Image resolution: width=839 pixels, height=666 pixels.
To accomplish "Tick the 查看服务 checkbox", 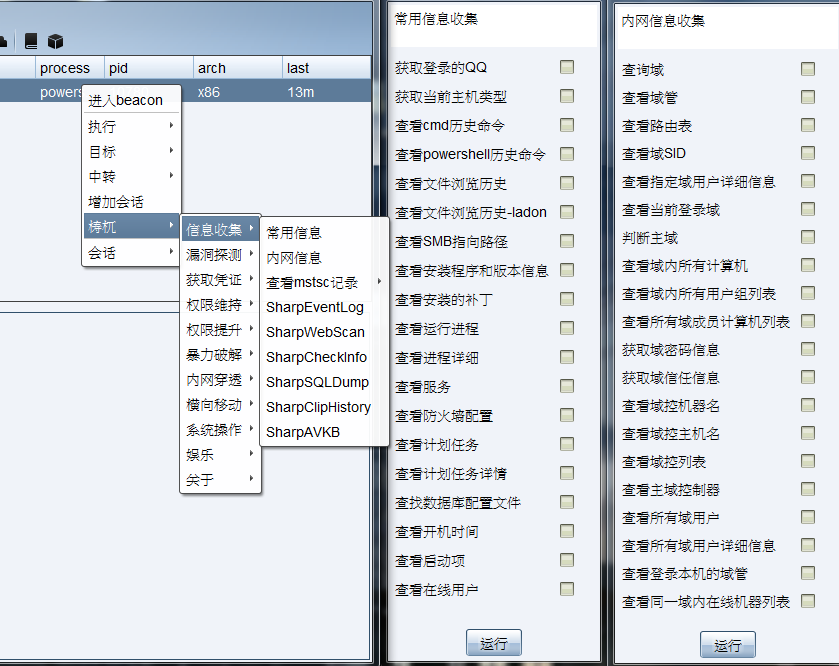I will click(x=567, y=386).
